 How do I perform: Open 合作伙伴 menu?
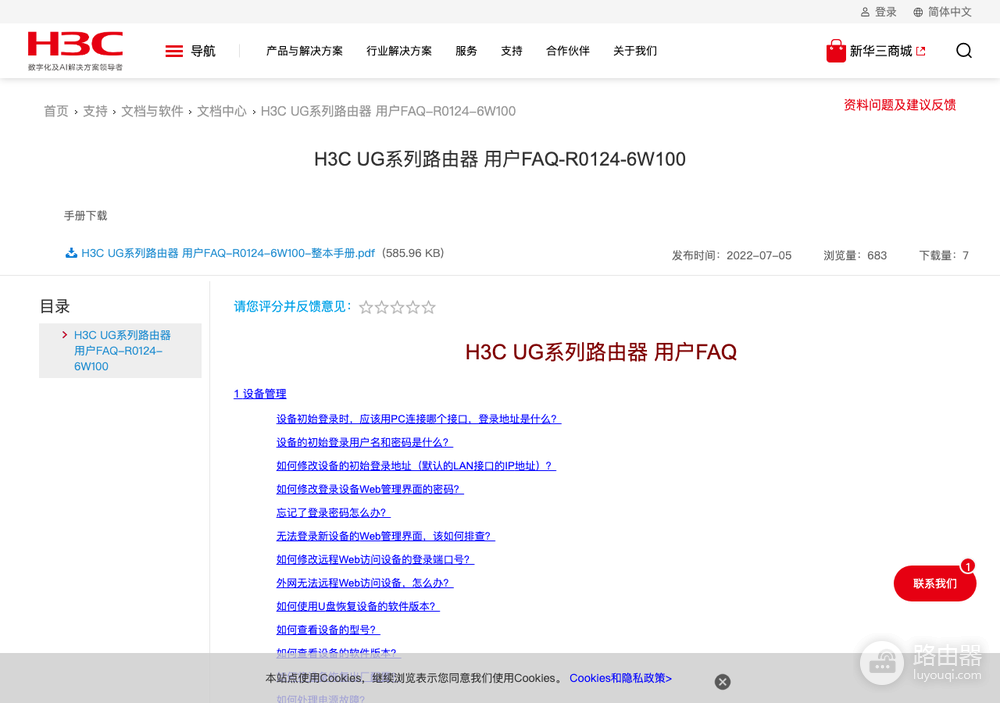(568, 51)
